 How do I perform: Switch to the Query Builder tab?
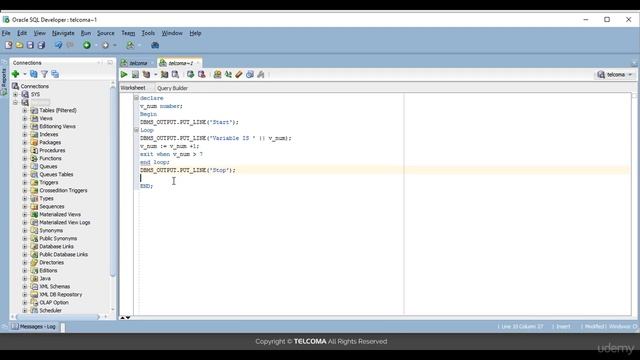click(x=172, y=88)
